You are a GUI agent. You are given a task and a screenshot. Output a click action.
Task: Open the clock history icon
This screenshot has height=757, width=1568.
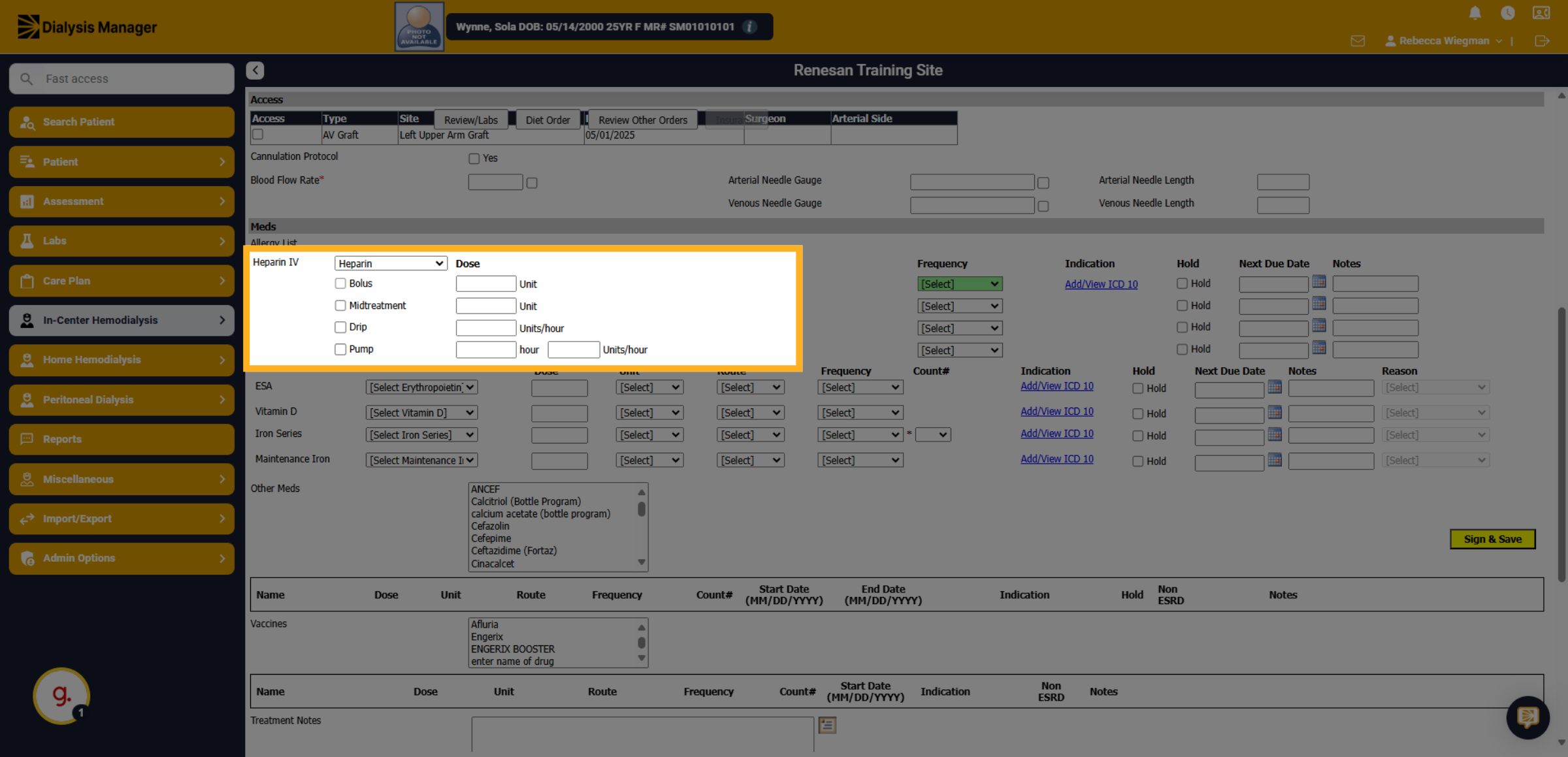coord(1507,13)
